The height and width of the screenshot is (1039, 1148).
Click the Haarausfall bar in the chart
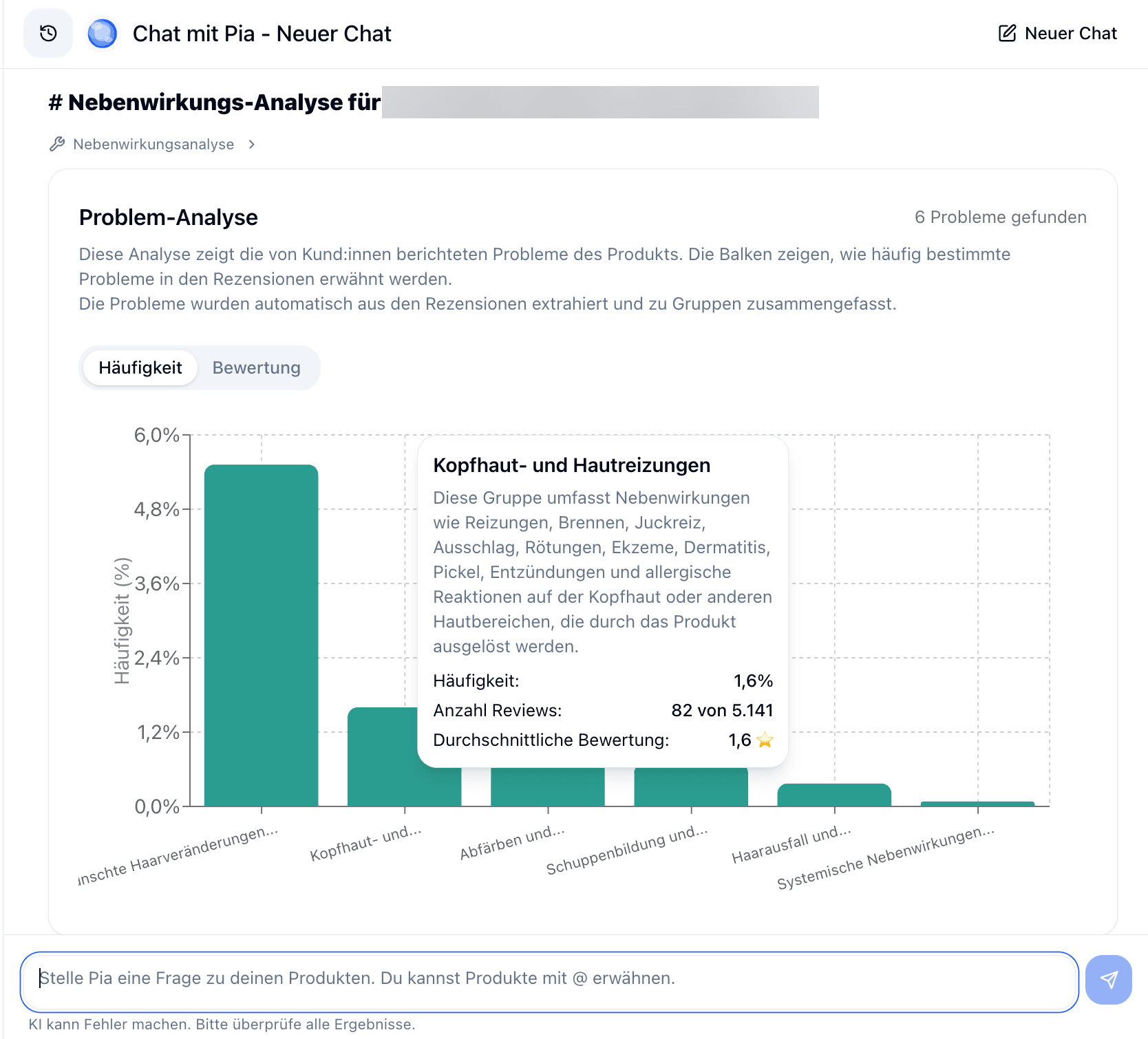pyautogui.click(x=835, y=795)
